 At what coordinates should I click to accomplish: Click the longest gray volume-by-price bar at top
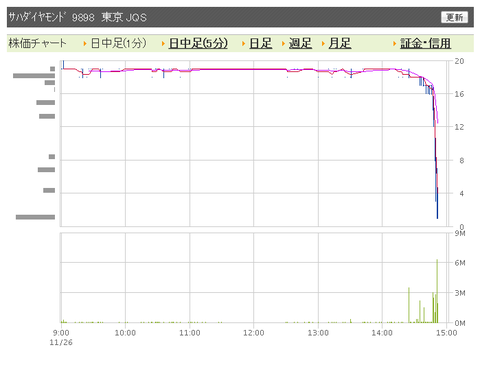[x=34, y=76]
